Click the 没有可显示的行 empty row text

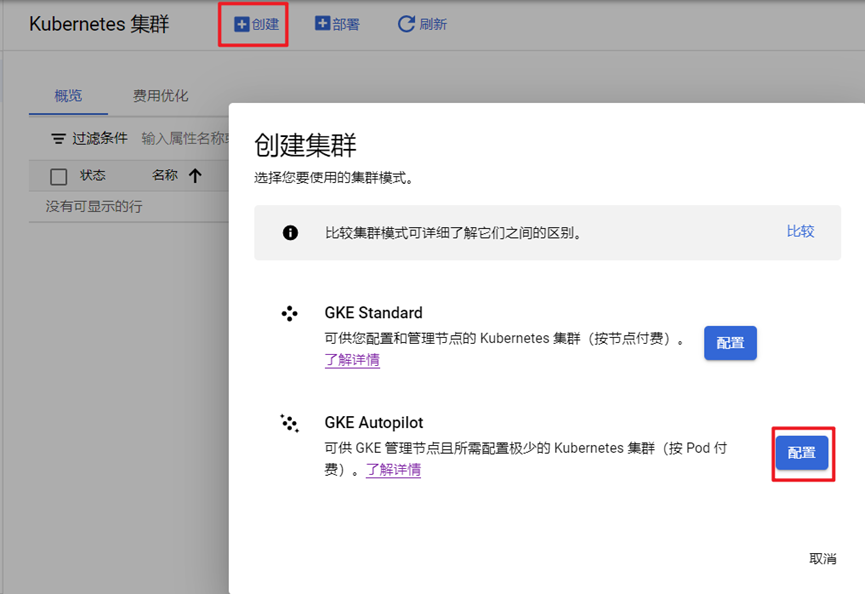coord(94,207)
